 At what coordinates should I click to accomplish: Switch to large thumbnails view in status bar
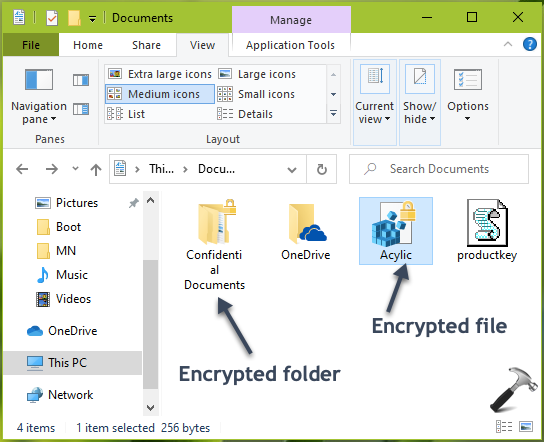(526, 426)
